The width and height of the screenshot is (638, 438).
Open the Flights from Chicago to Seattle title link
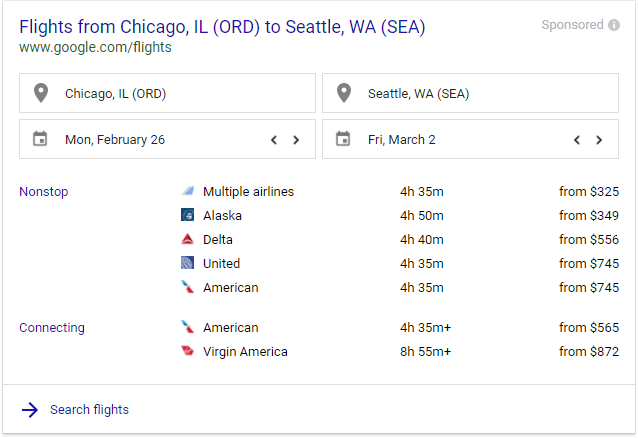pos(222,27)
